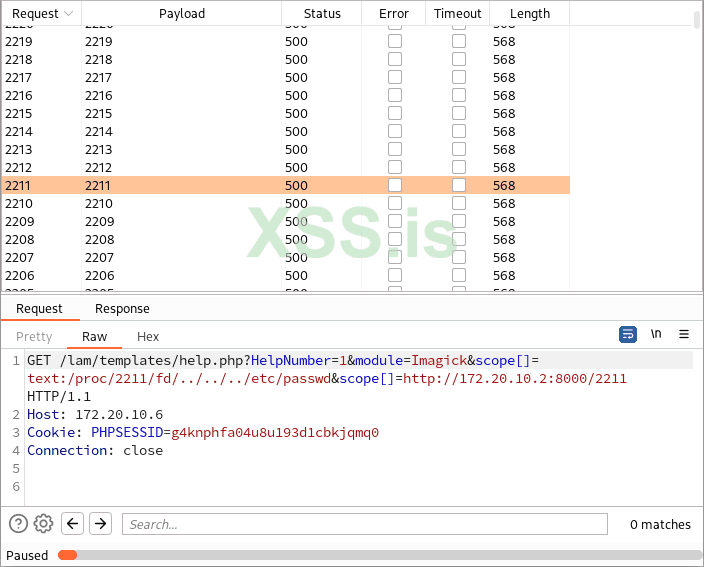This screenshot has width=704, height=567.
Task: Tick Timeout checkbox for request 2211
Action: [459, 185]
